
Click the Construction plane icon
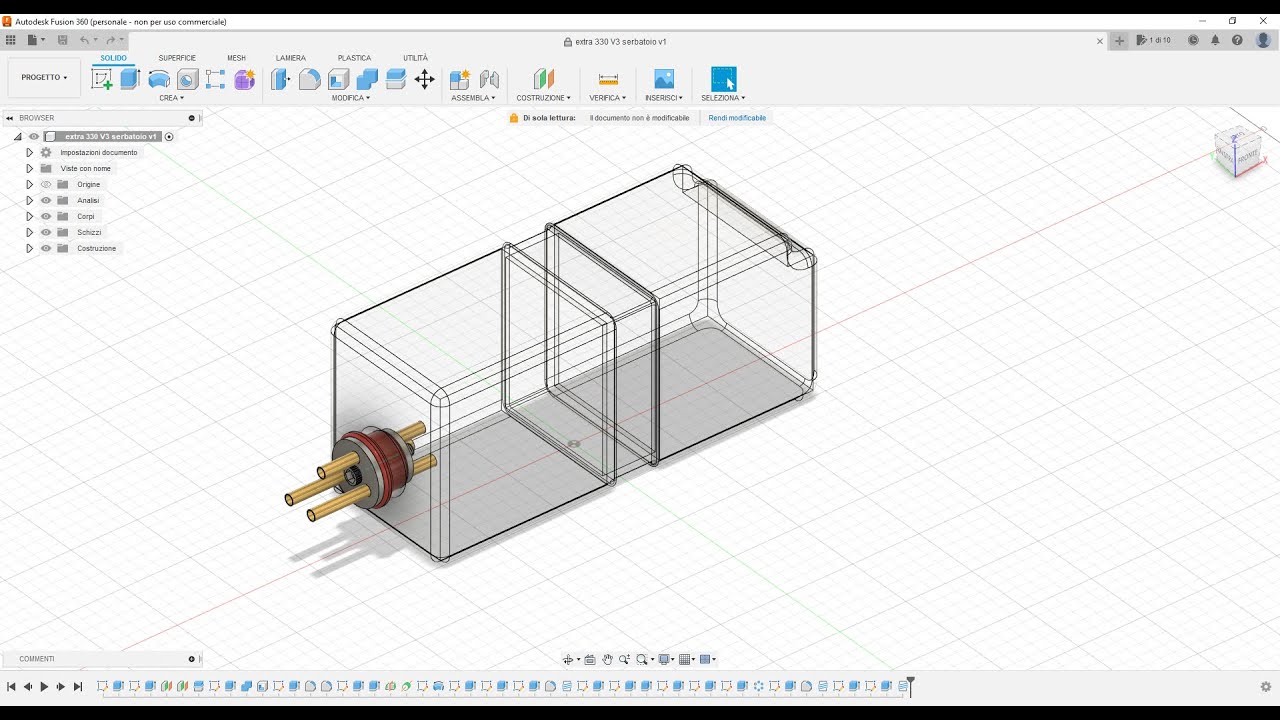(x=543, y=79)
